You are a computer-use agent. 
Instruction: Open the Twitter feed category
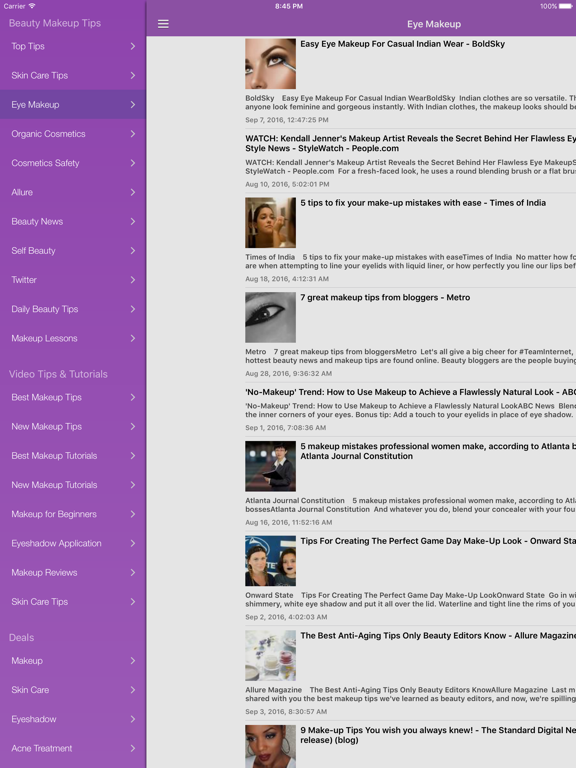pos(73,280)
